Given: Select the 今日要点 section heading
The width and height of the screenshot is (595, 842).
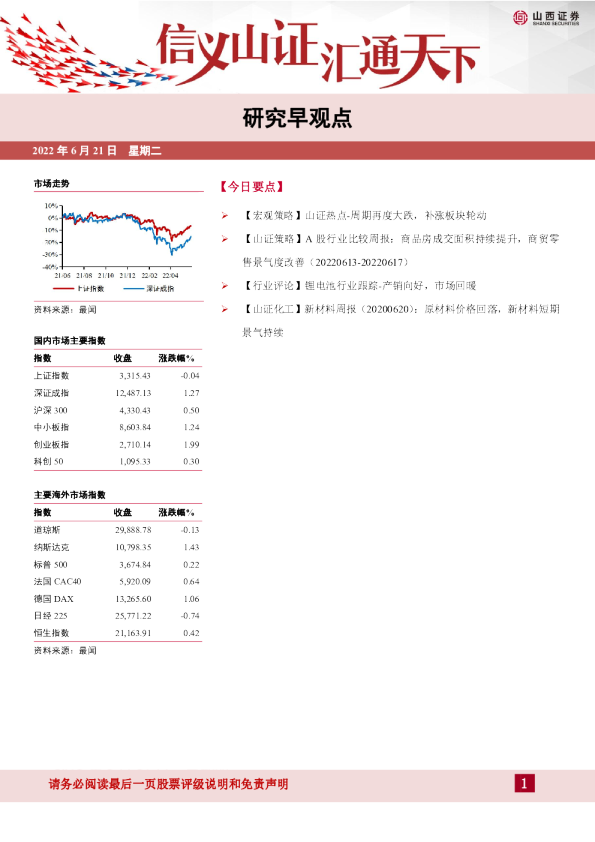Looking at the screenshot, I should pos(251,187).
